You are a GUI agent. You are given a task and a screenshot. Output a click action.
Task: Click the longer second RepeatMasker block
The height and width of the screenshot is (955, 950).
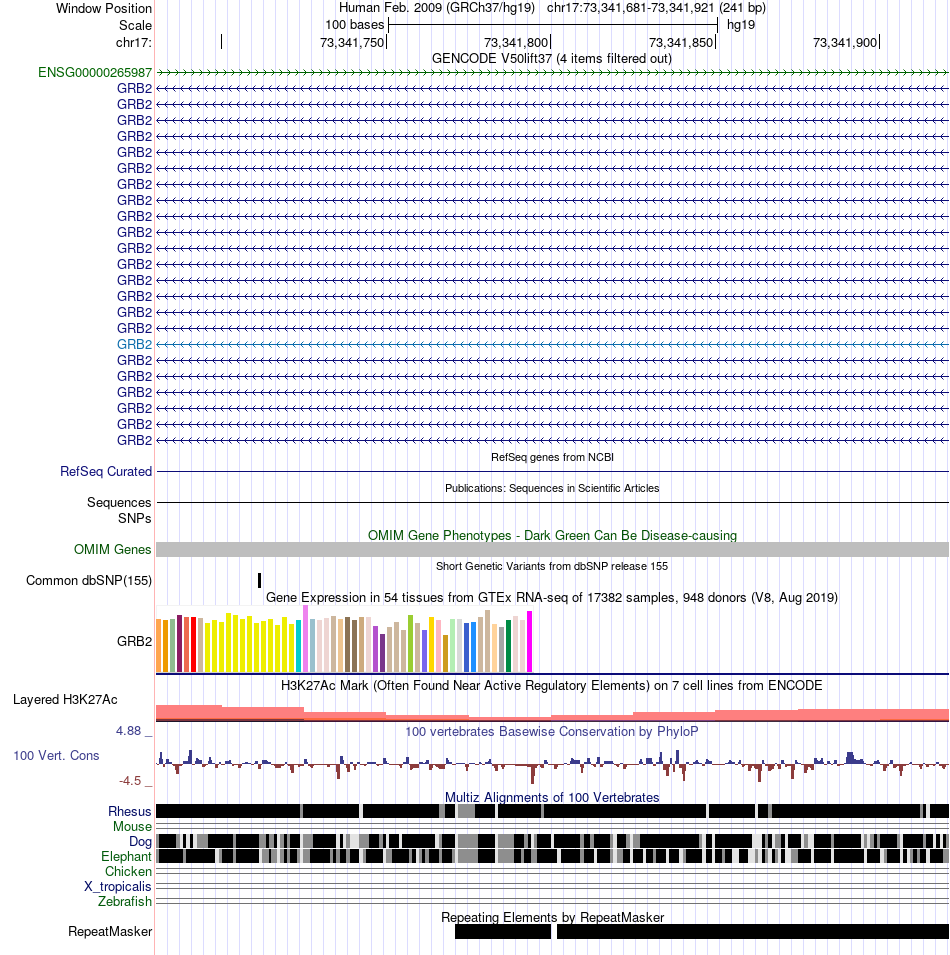pyautogui.click(x=753, y=931)
